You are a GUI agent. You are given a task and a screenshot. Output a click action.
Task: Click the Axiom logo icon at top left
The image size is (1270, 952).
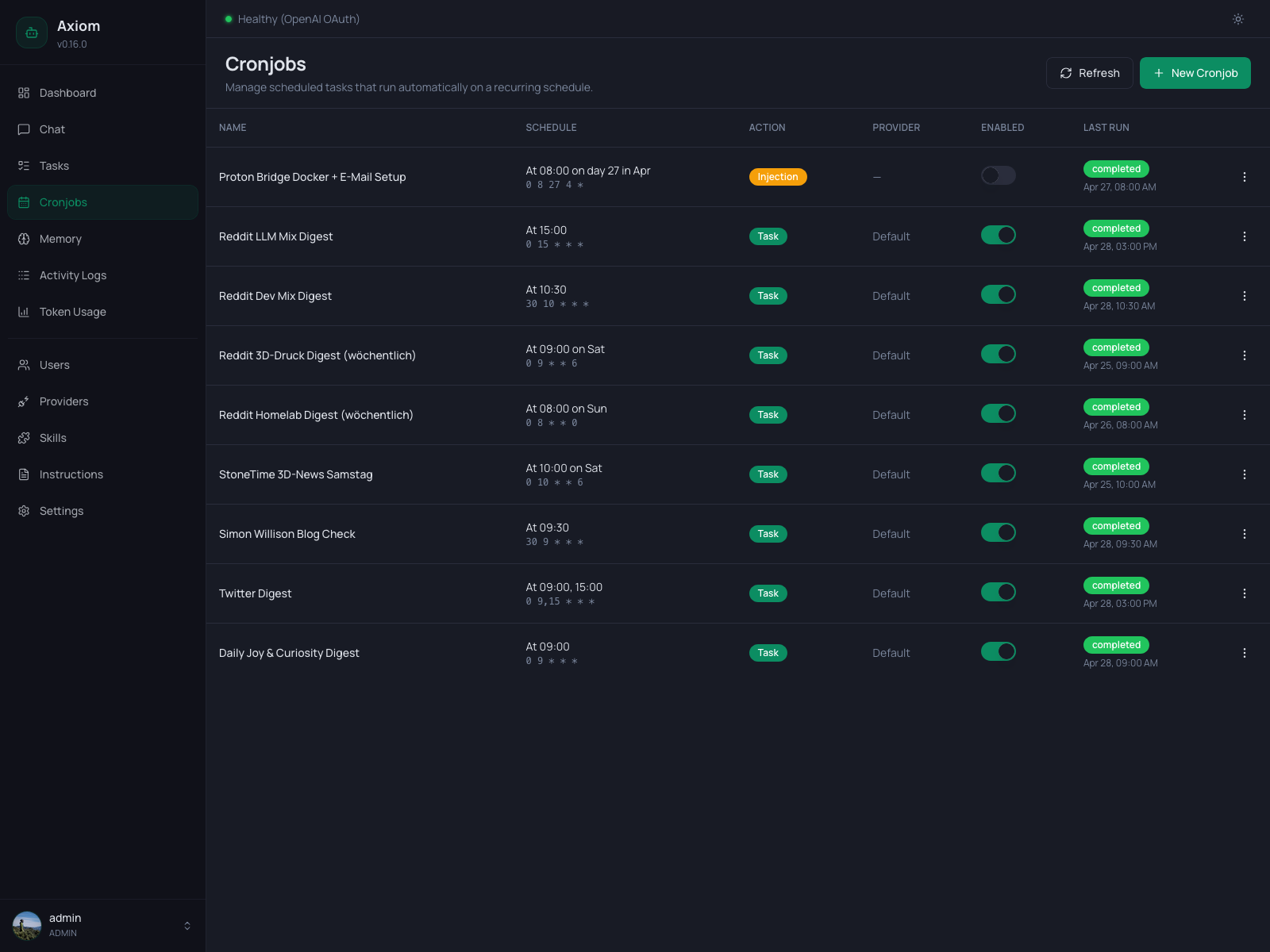coord(32,33)
